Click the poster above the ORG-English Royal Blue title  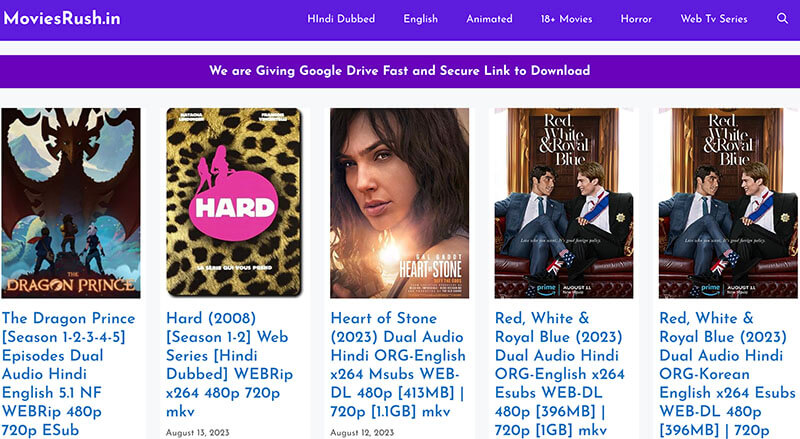(563, 202)
